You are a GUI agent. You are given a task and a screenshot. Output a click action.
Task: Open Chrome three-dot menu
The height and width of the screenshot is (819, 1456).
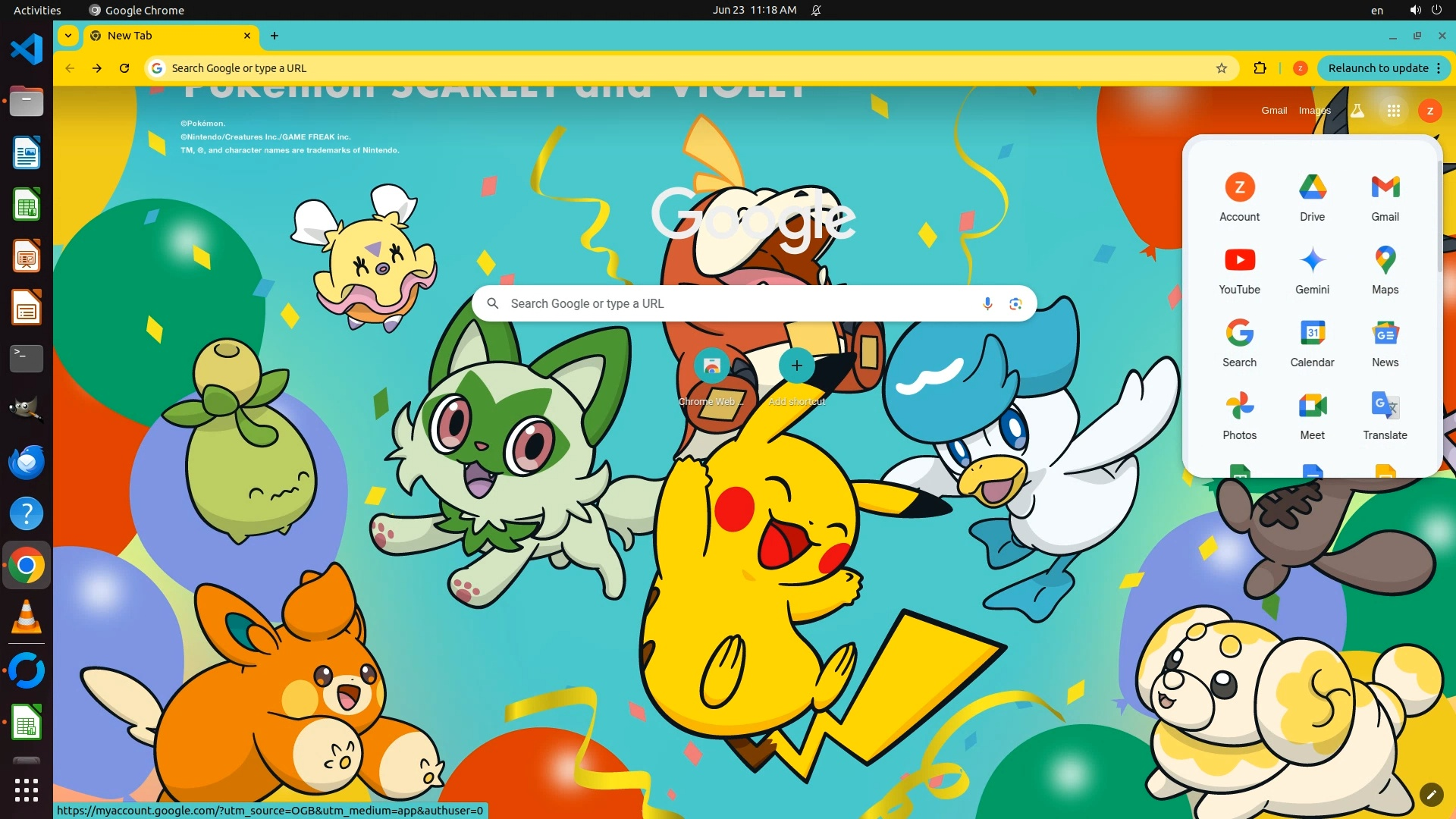pos(1439,68)
